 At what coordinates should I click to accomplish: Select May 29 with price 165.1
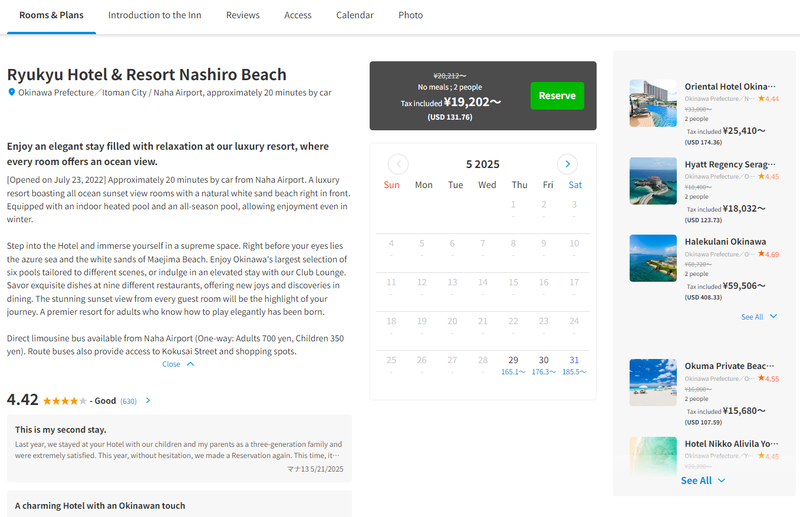(513, 365)
